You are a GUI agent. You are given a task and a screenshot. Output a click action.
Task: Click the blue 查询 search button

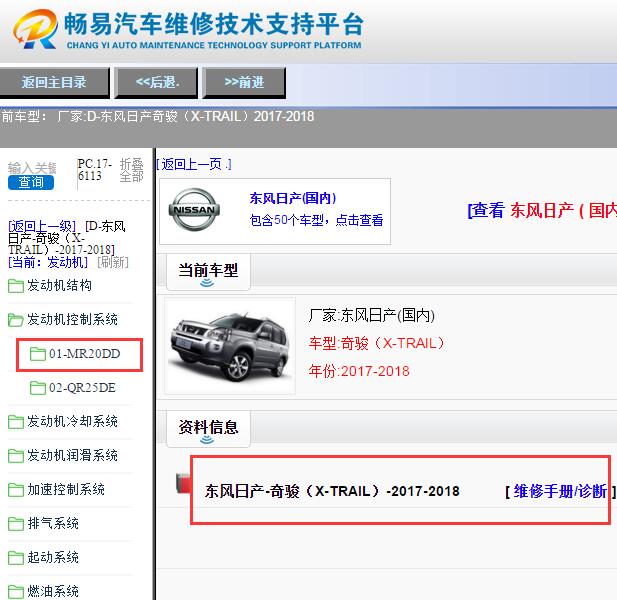click(31, 183)
